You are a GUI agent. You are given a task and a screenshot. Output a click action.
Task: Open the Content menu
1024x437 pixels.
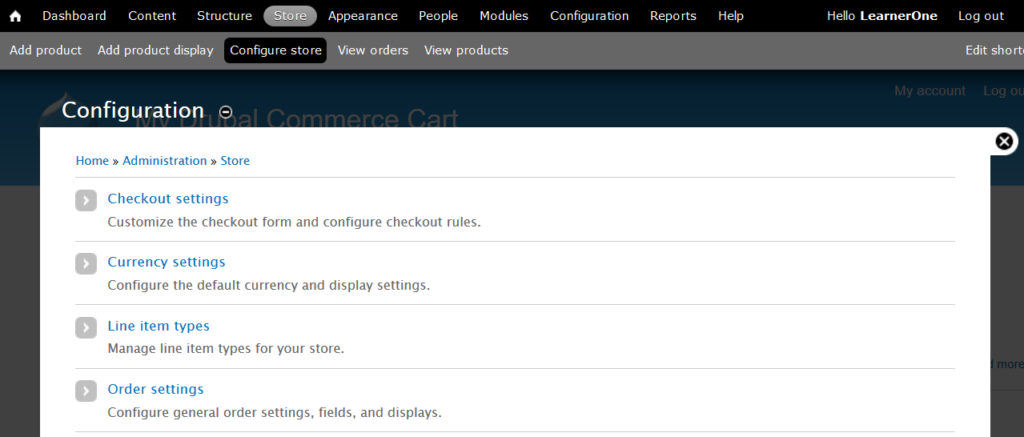pyautogui.click(x=152, y=16)
